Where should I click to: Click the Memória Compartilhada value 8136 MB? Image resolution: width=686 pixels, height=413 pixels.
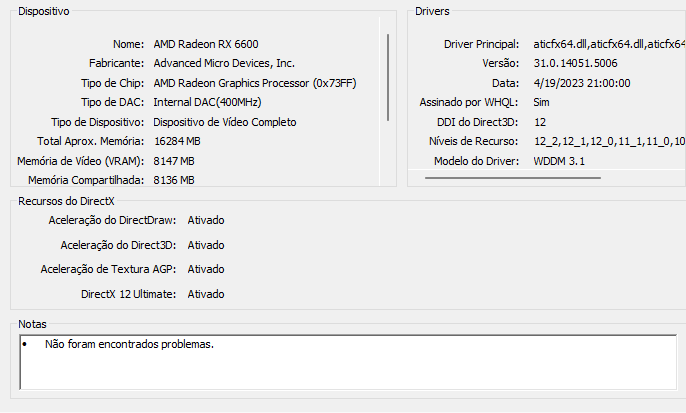point(174,180)
